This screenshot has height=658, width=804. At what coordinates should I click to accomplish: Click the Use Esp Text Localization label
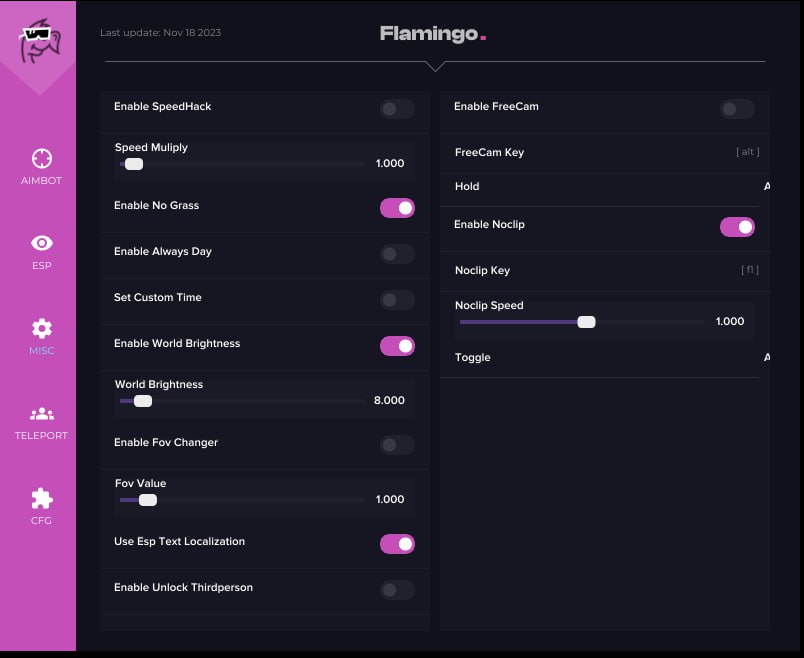point(179,542)
